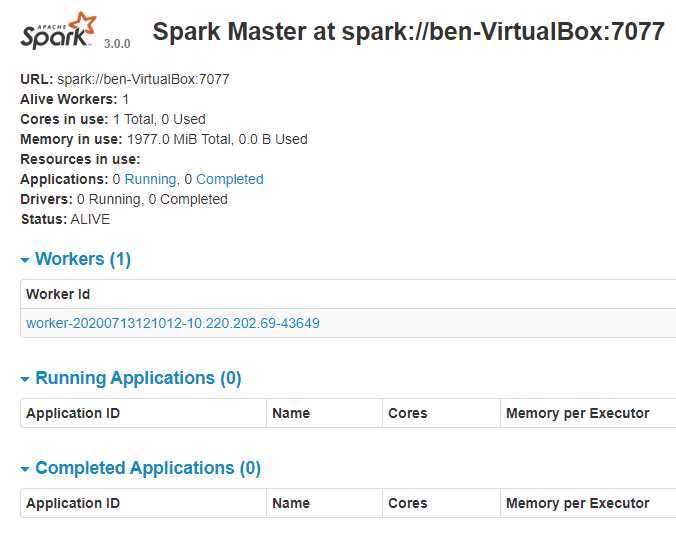Open the Completed Applications (0) heading
Image resolution: width=676 pixels, height=534 pixels.
pyautogui.click(x=148, y=468)
